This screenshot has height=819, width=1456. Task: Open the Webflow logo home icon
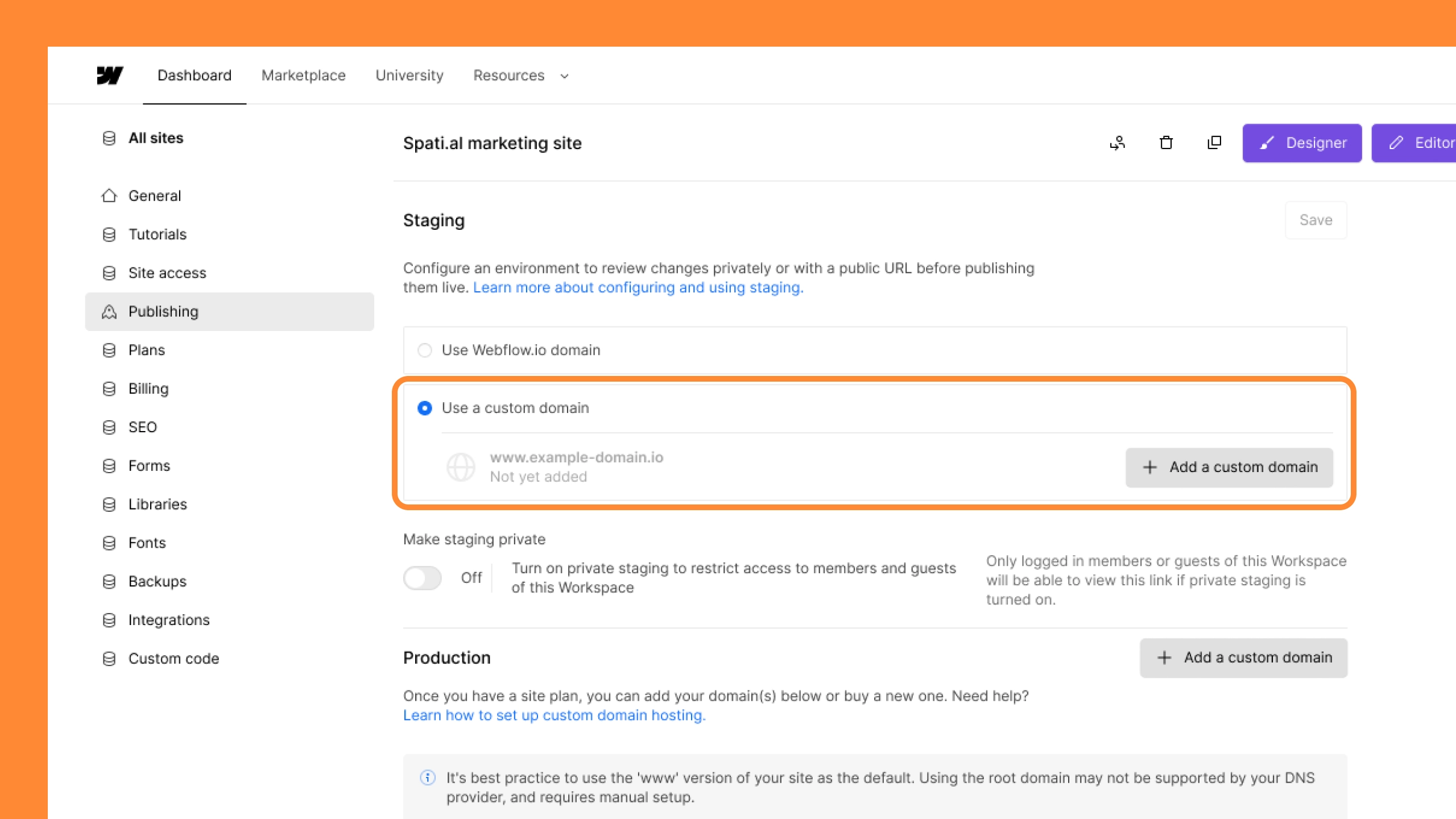pyautogui.click(x=110, y=75)
